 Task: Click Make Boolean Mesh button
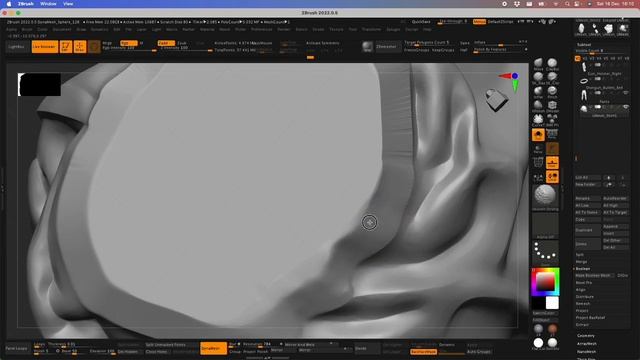(595, 276)
